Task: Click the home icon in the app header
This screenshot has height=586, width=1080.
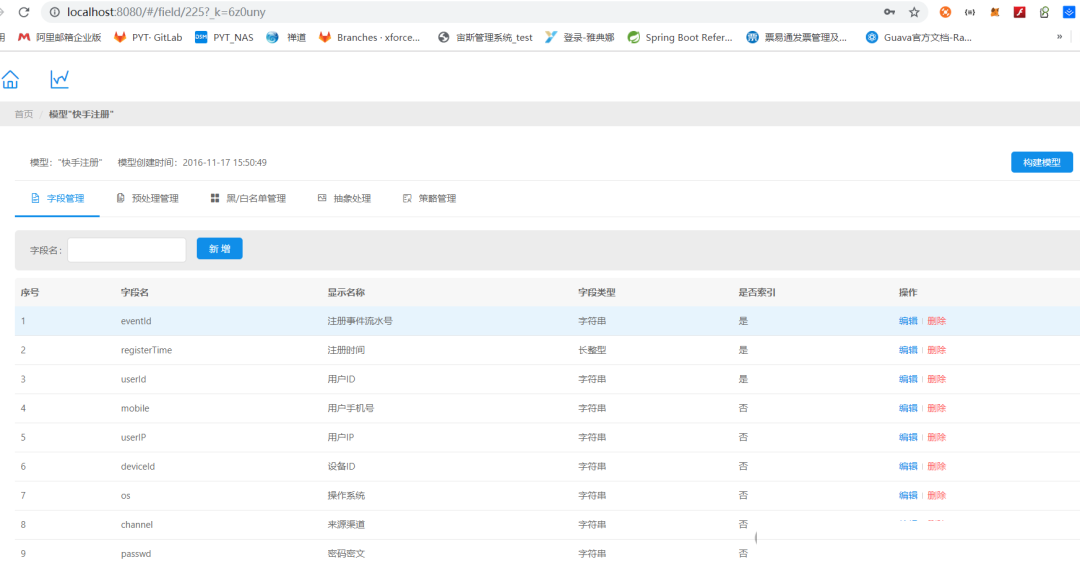Action: tap(10, 79)
